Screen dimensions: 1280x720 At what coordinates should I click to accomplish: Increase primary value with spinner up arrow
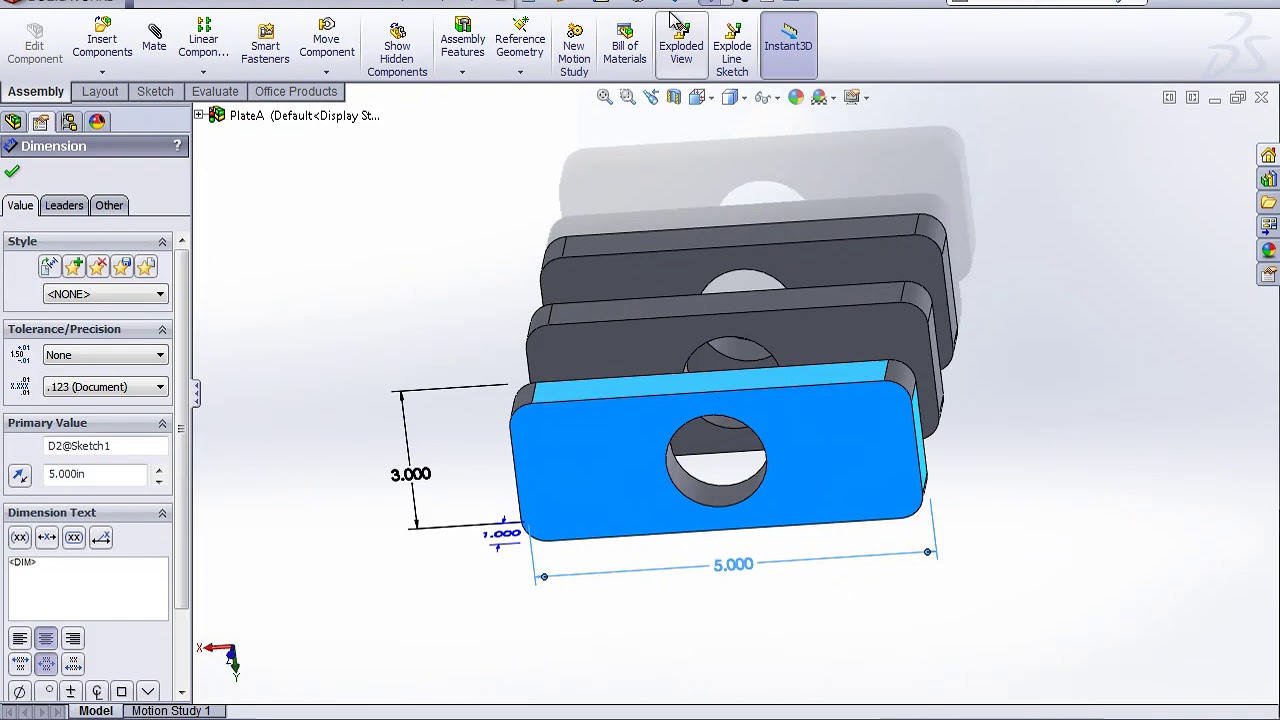coord(158,469)
